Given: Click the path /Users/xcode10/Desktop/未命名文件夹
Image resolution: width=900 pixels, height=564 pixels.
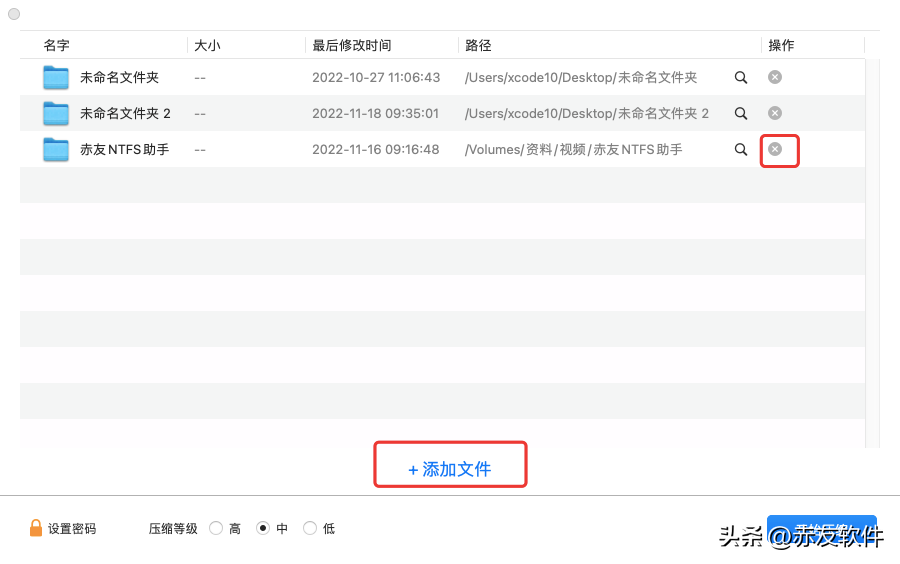Looking at the screenshot, I should click(581, 77).
